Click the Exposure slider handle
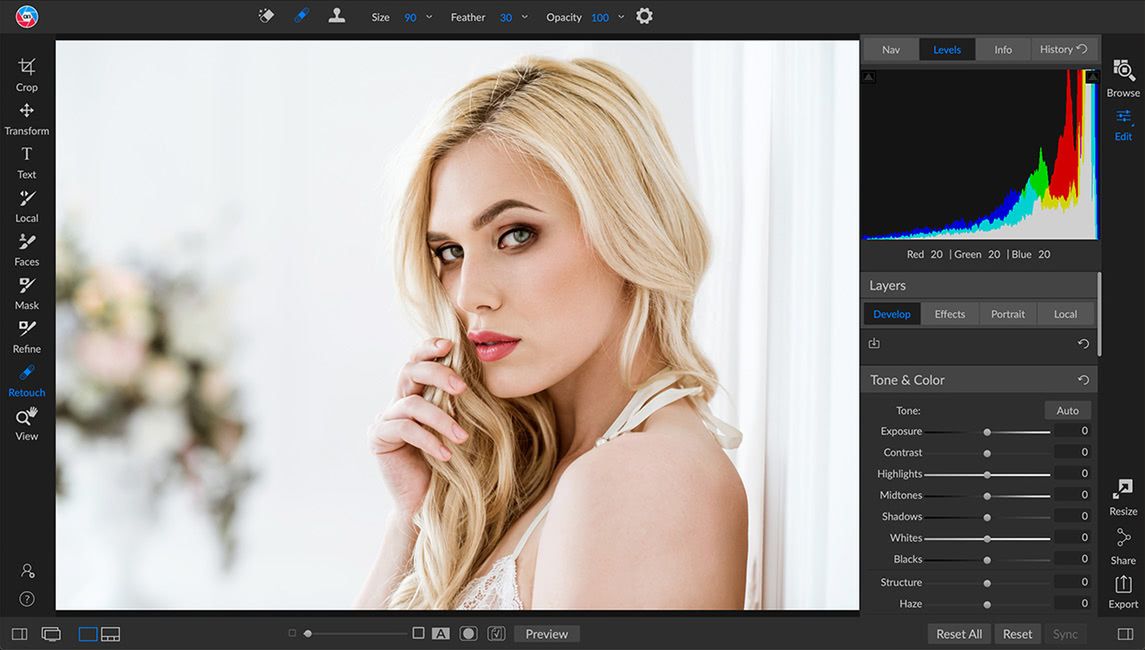This screenshot has height=650, width=1145. pos(987,432)
